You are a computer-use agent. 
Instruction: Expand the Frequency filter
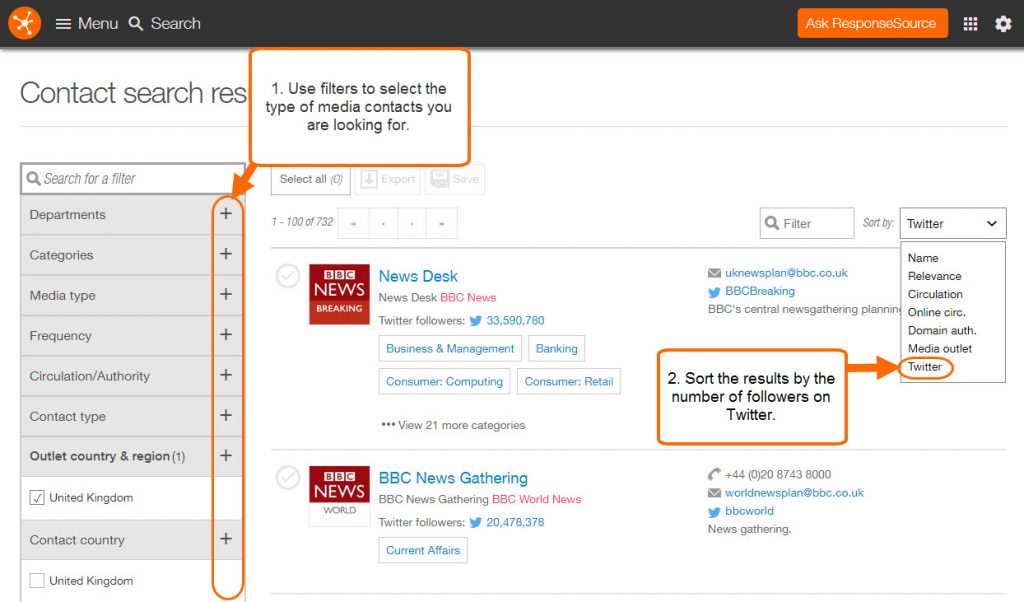coord(226,335)
